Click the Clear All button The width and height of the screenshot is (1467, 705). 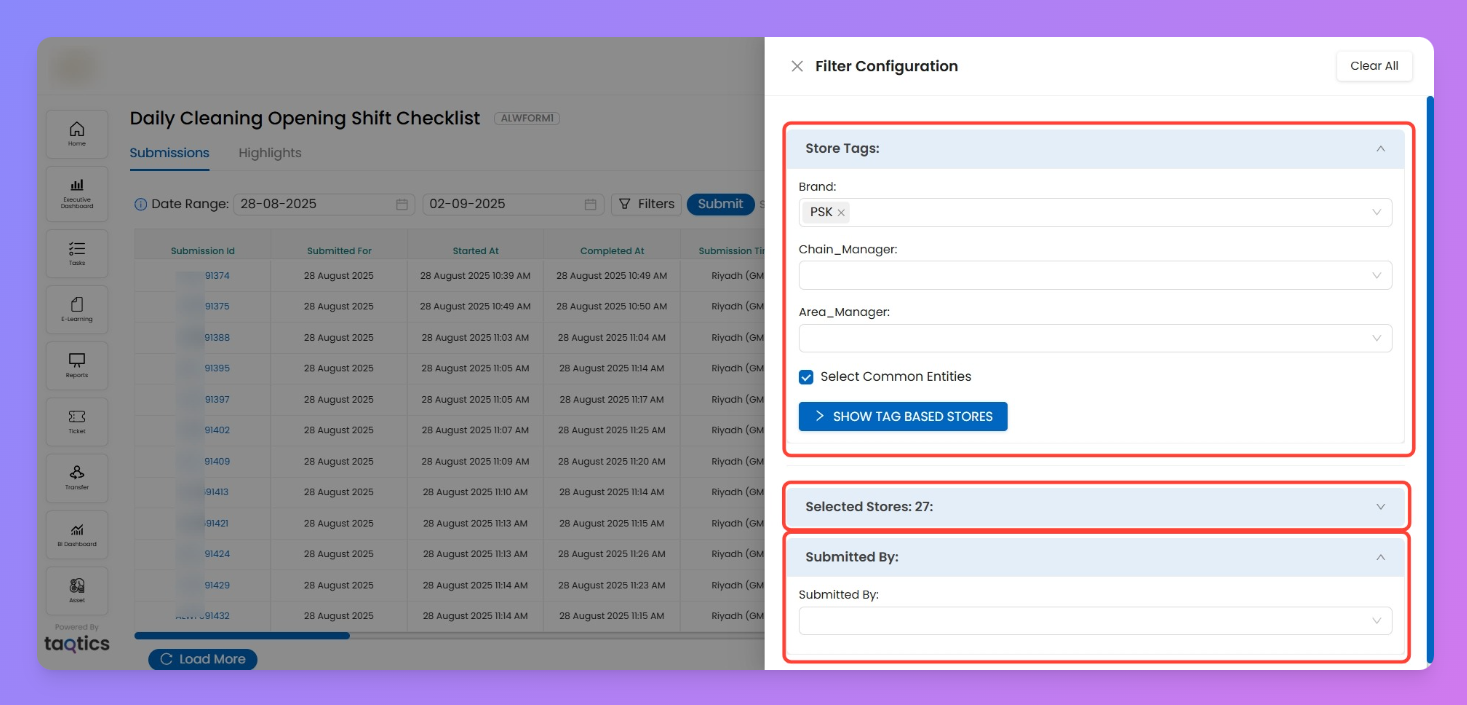pos(1374,66)
